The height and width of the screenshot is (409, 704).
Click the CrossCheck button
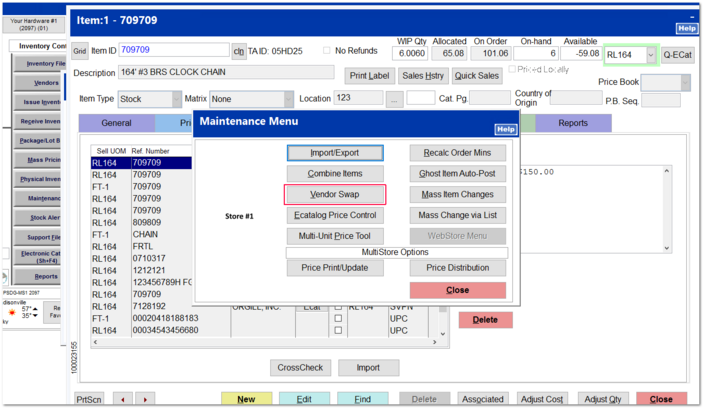tap(300, 368)
